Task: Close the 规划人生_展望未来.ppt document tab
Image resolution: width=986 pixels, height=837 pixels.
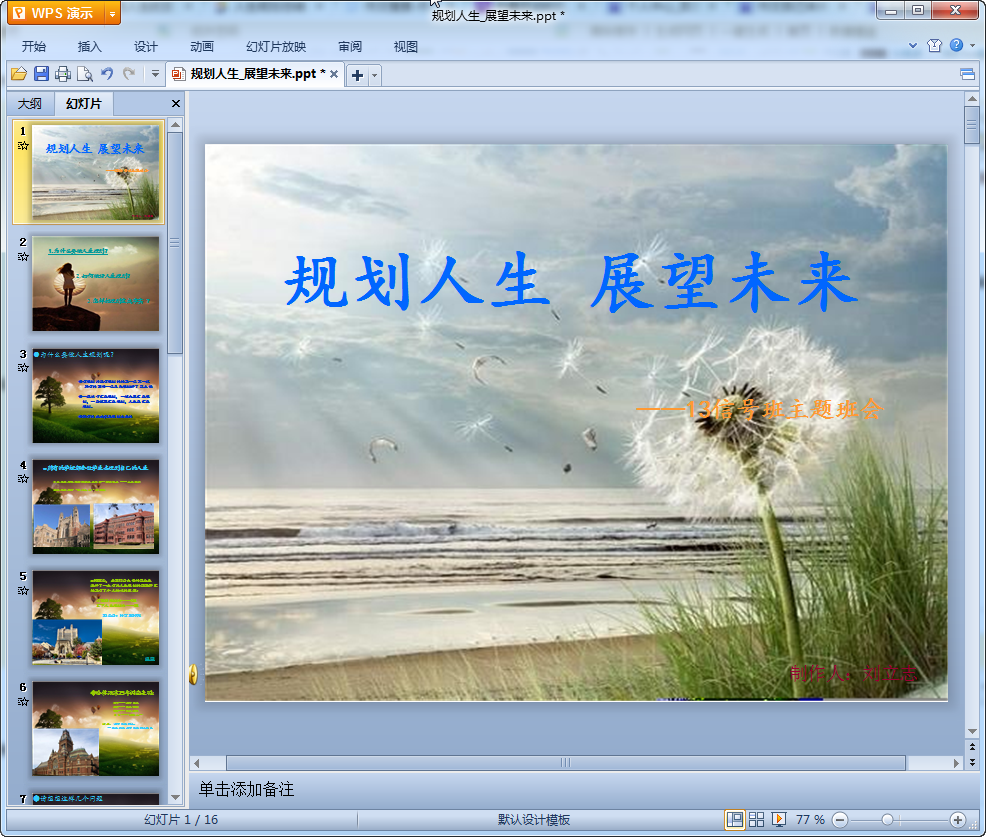Action: click(x=334, y=74)
